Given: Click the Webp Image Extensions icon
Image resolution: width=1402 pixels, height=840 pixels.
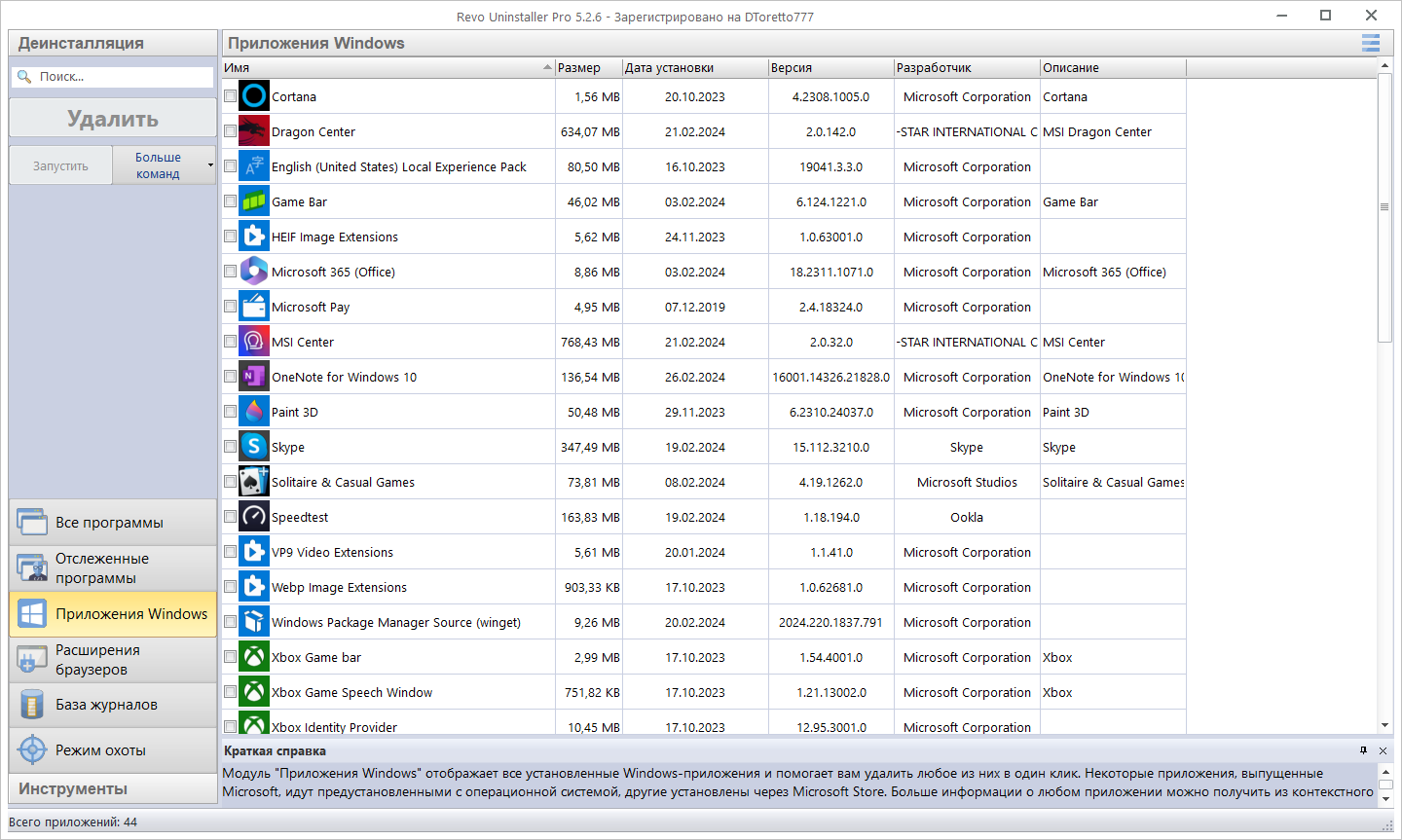Looking at the screenshot, I should tap(254, 587).
